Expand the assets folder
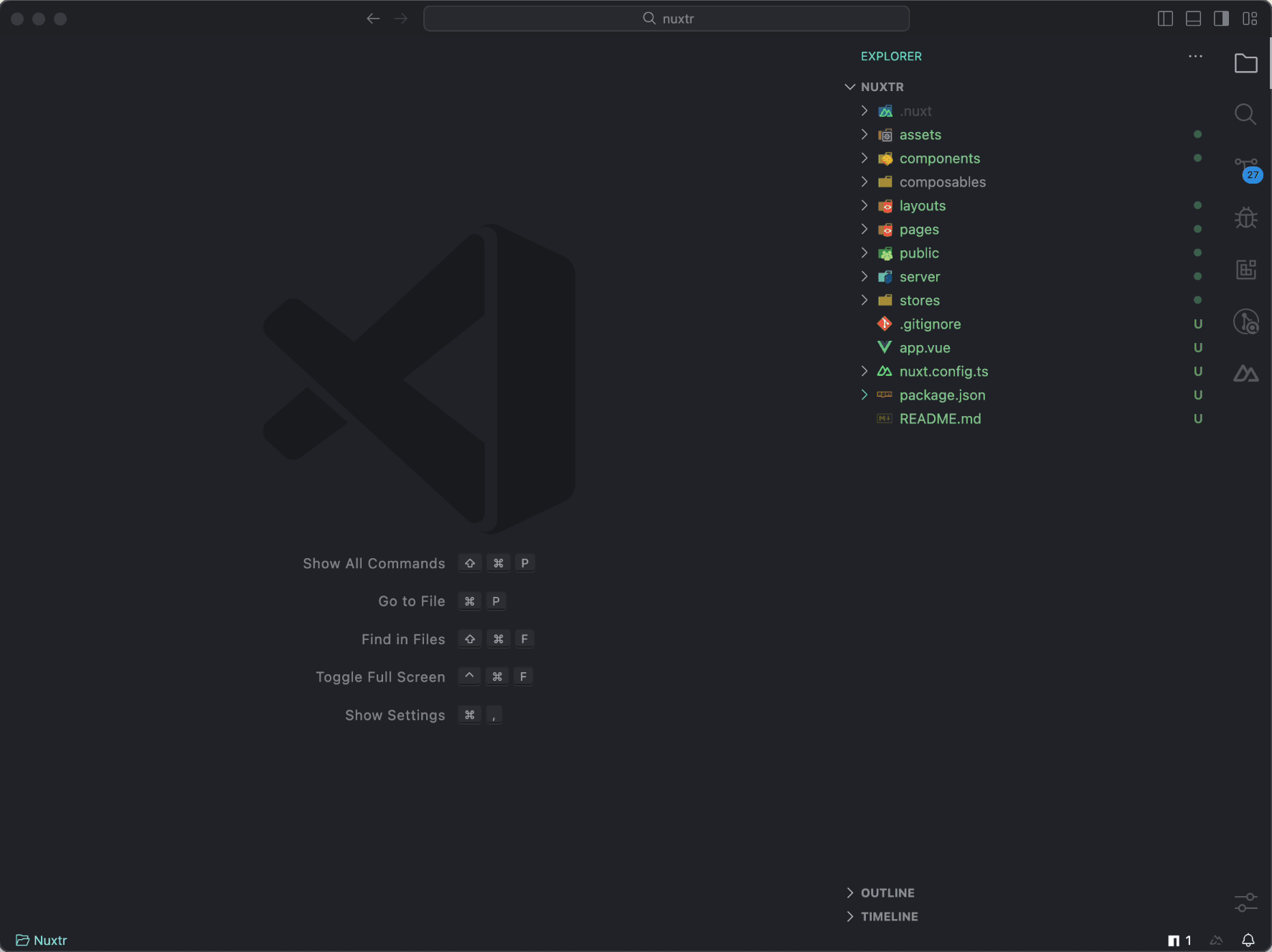 coord(865,134)
